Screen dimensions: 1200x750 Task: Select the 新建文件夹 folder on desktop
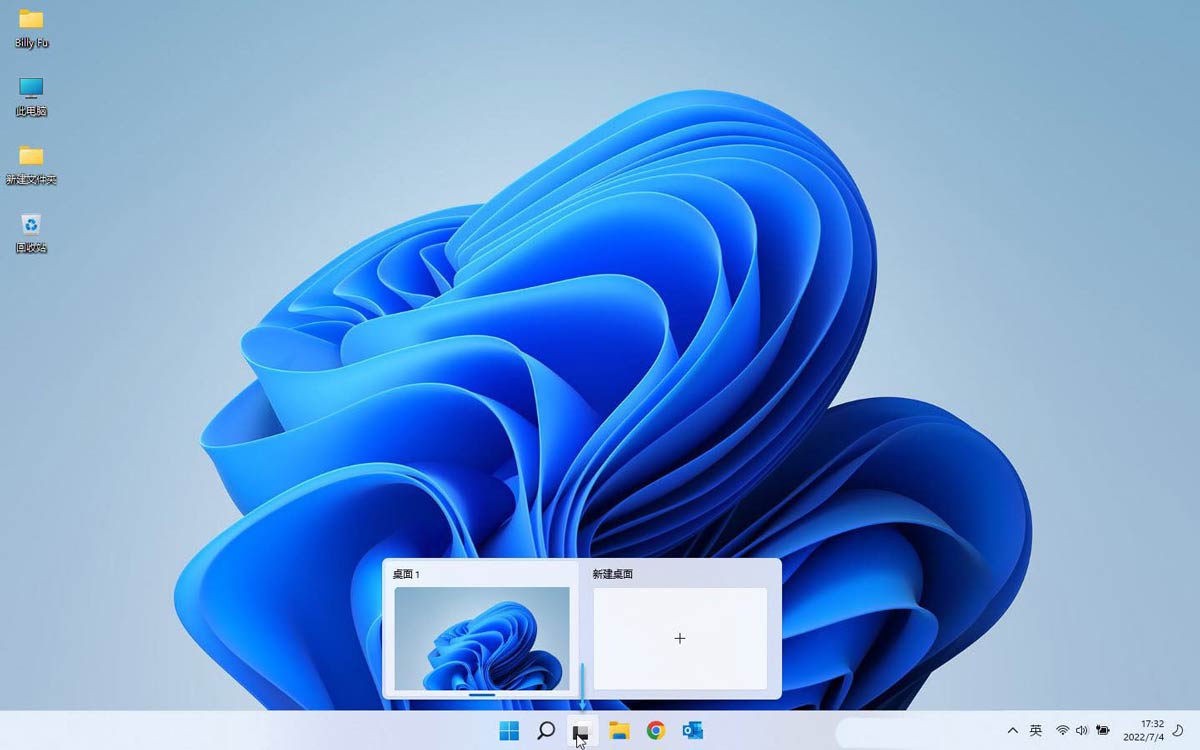(x=31, y=156)
